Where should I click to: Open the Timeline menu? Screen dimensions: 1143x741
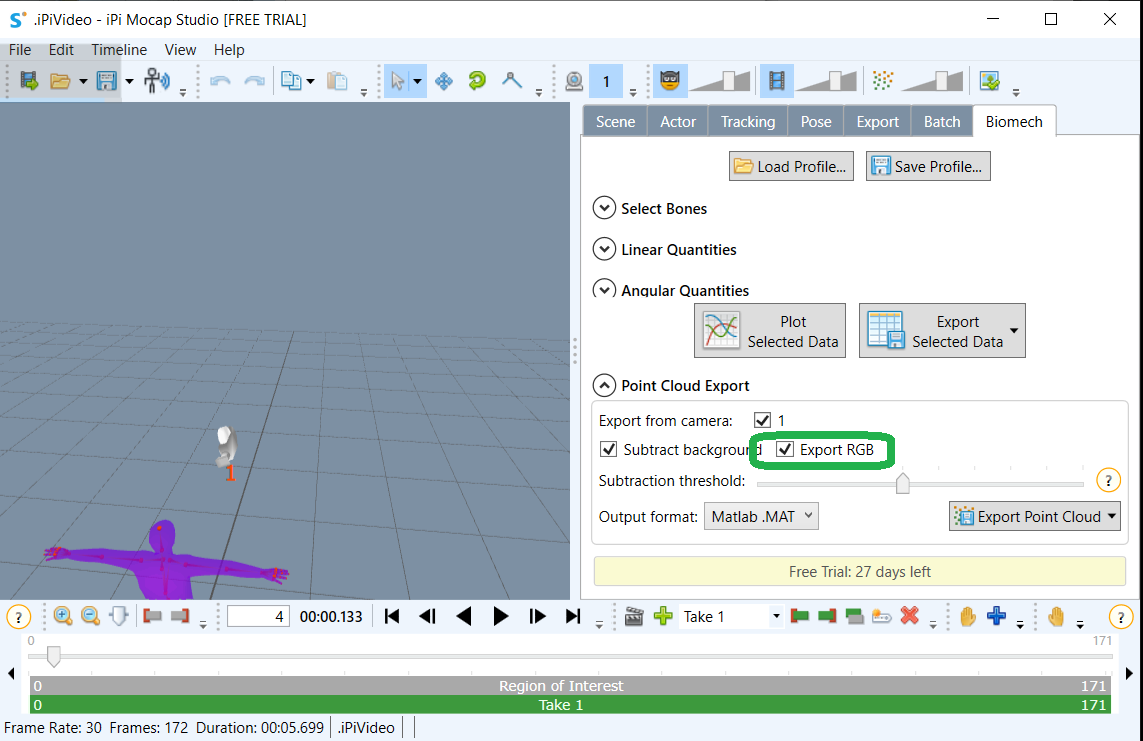119,50
